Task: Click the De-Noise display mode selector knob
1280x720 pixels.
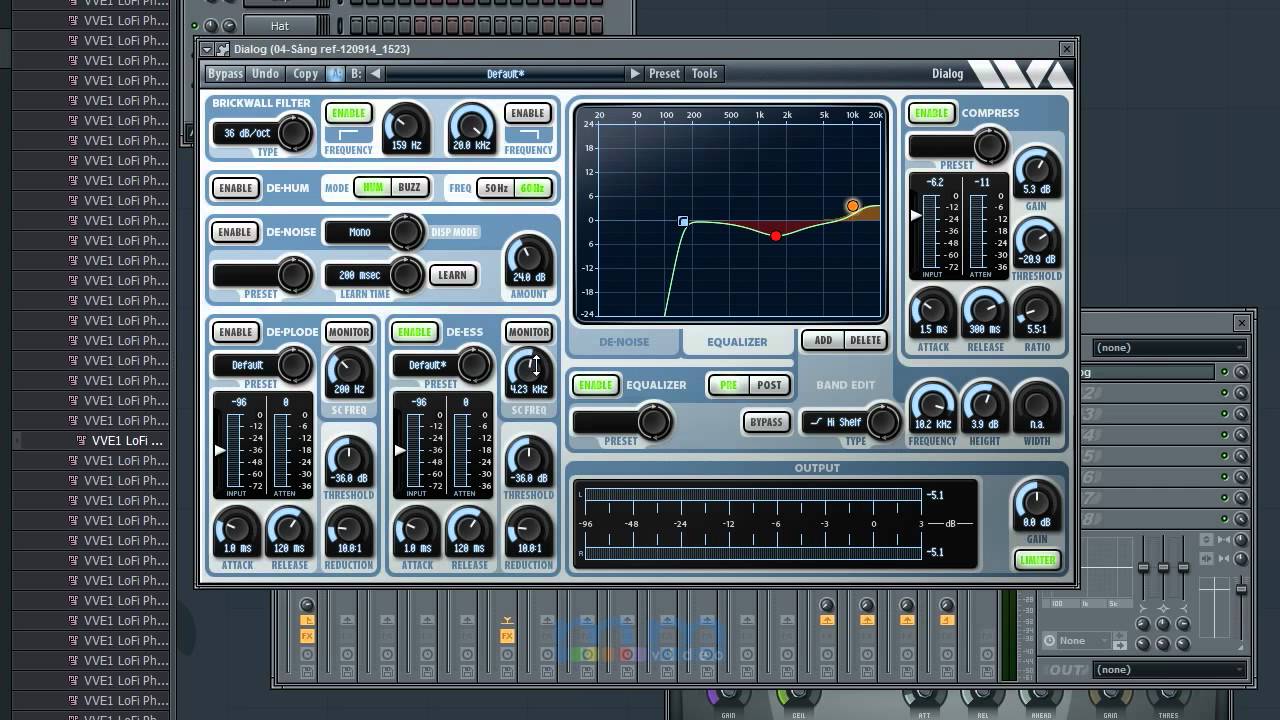Action: point(406,232)
